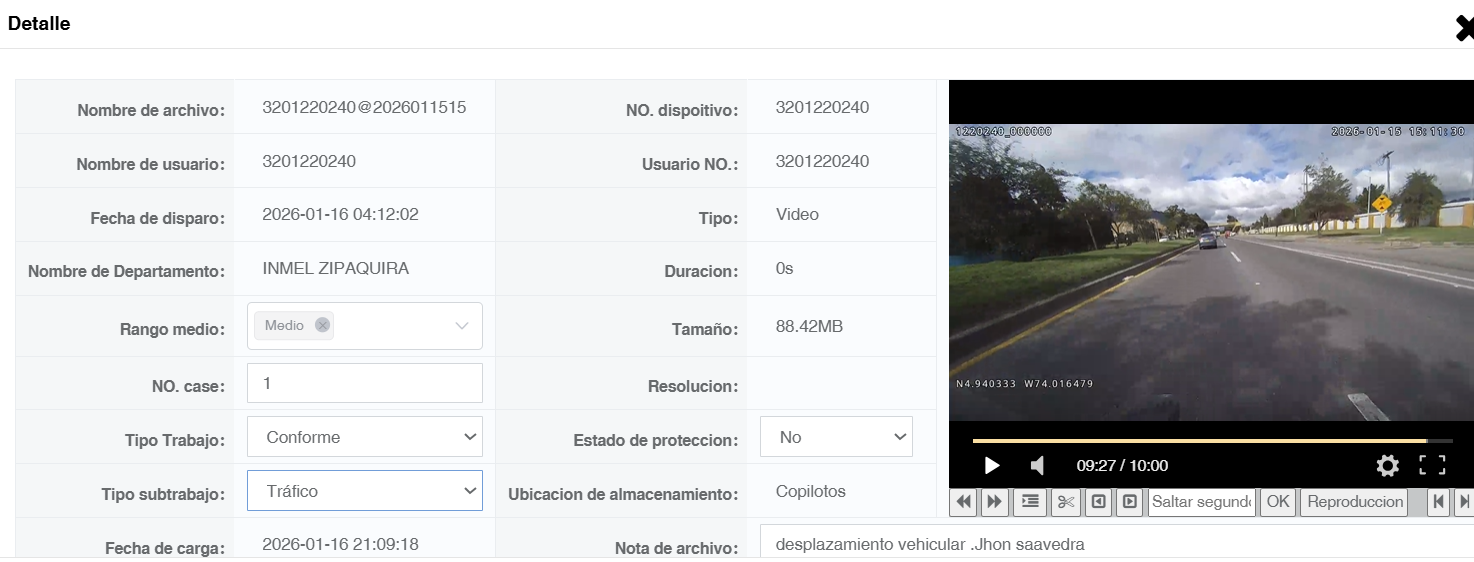1474x562 pixels.
Task: Click the Video type value
Action: pos(797,214)
